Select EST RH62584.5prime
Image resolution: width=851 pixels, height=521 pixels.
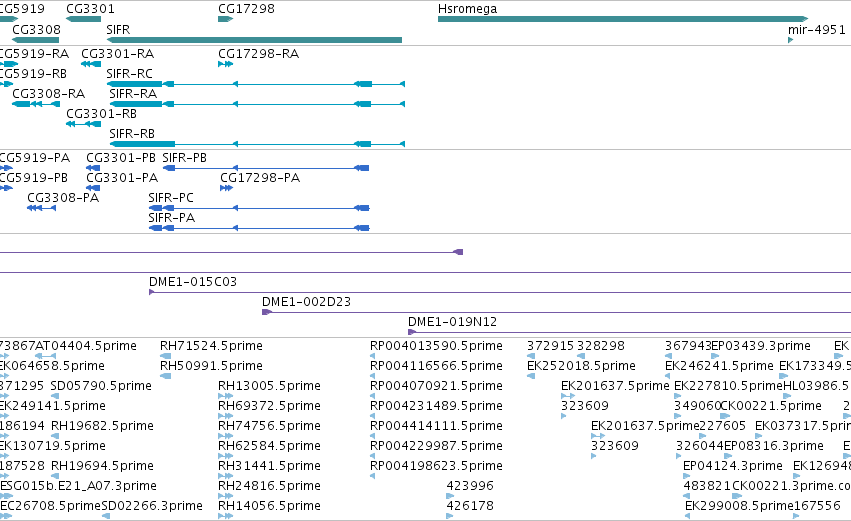click(x=269, y=446)
